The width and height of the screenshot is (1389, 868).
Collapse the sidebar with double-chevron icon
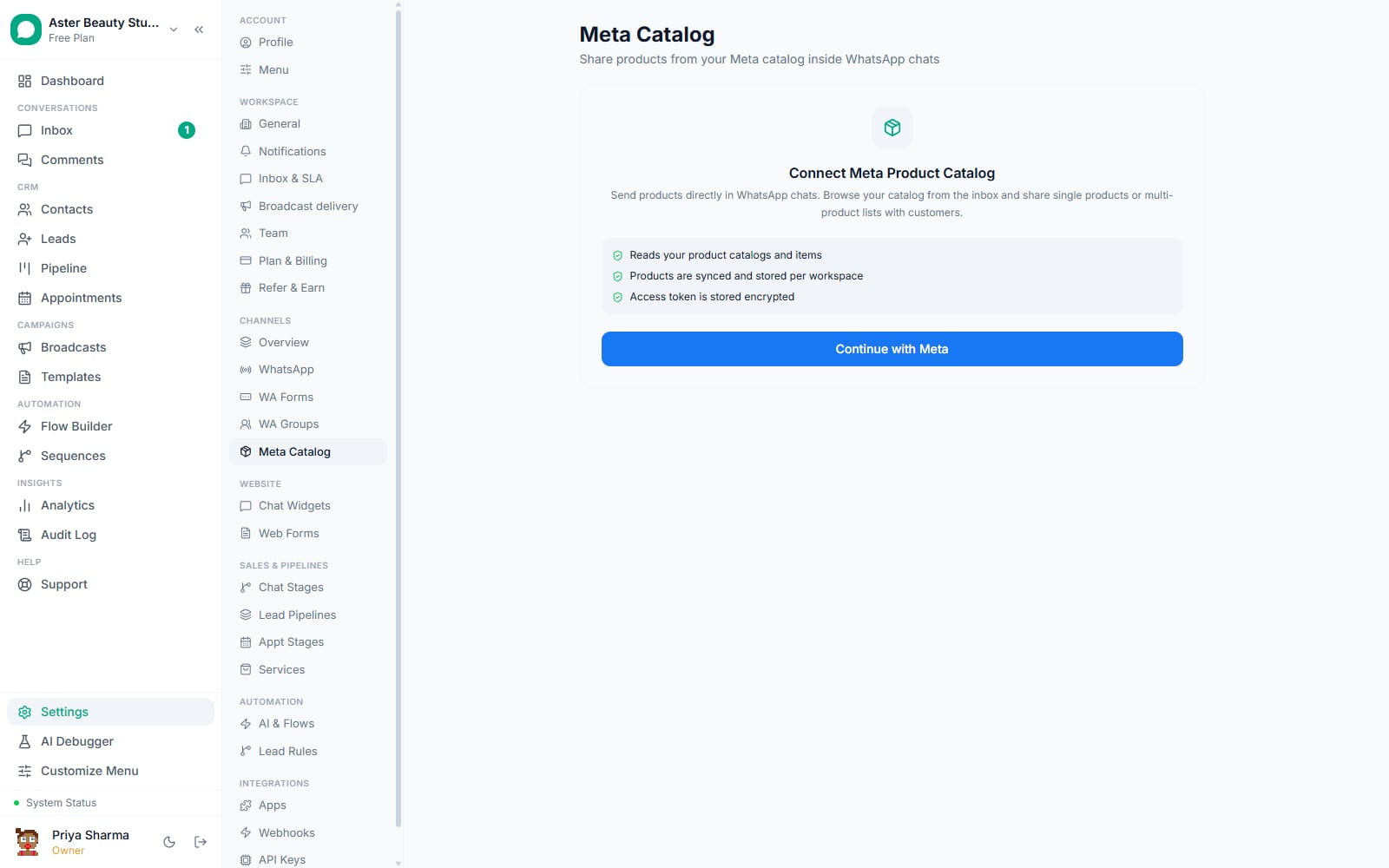(199, 30)
